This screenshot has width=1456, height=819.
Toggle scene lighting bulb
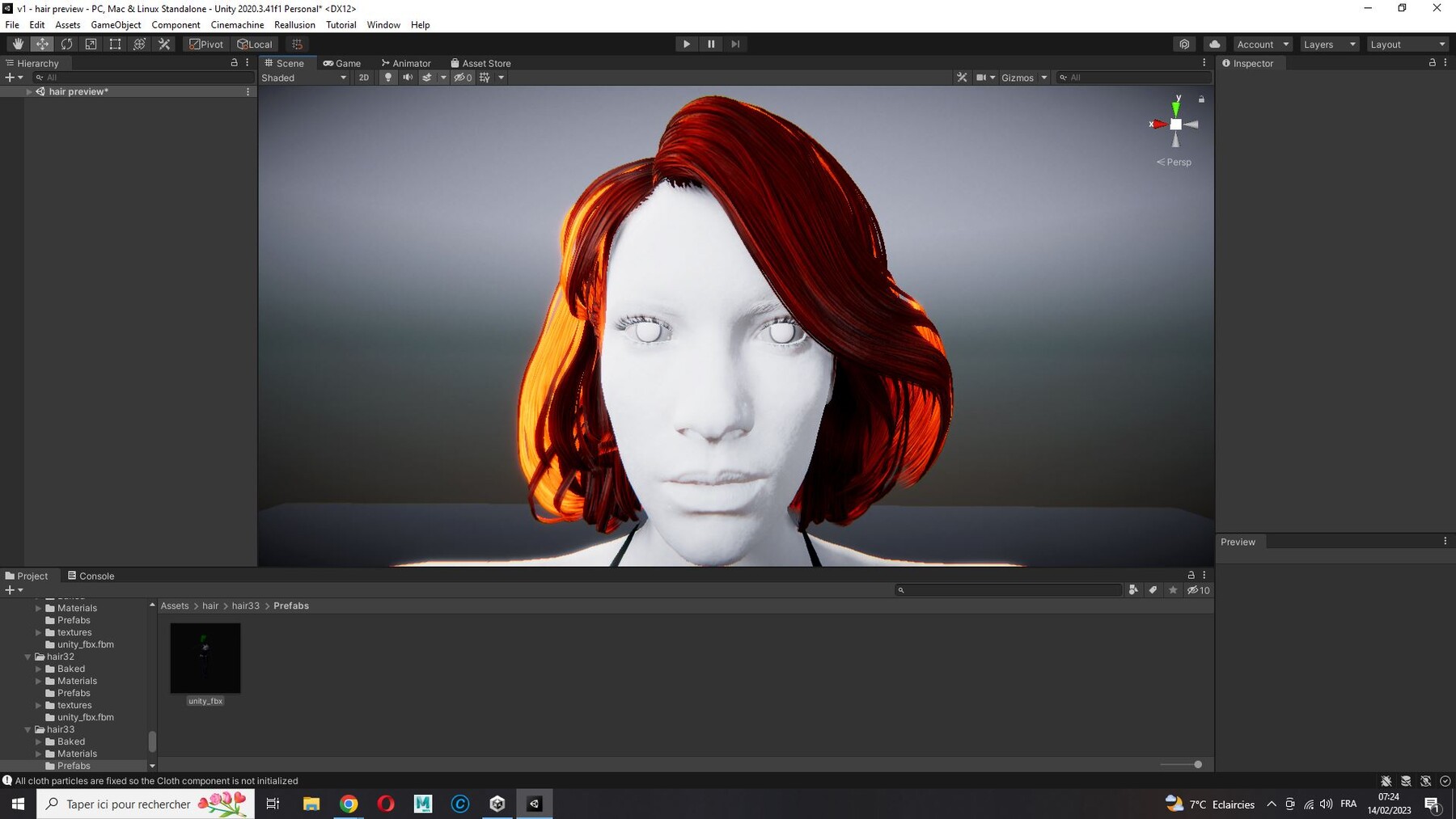coord(388,78)
